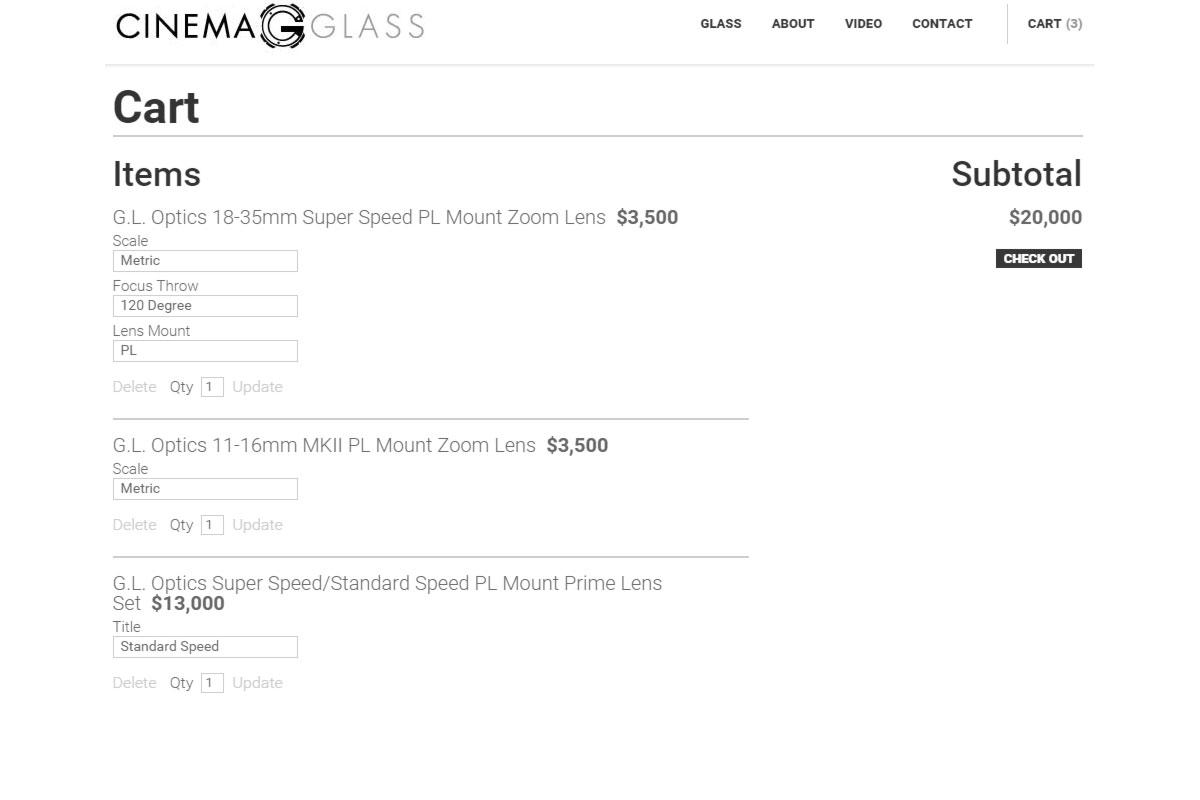Update the Prime Lens Set quantity
The height and width of the screenshot is (800, 1200).
(257, 683)
